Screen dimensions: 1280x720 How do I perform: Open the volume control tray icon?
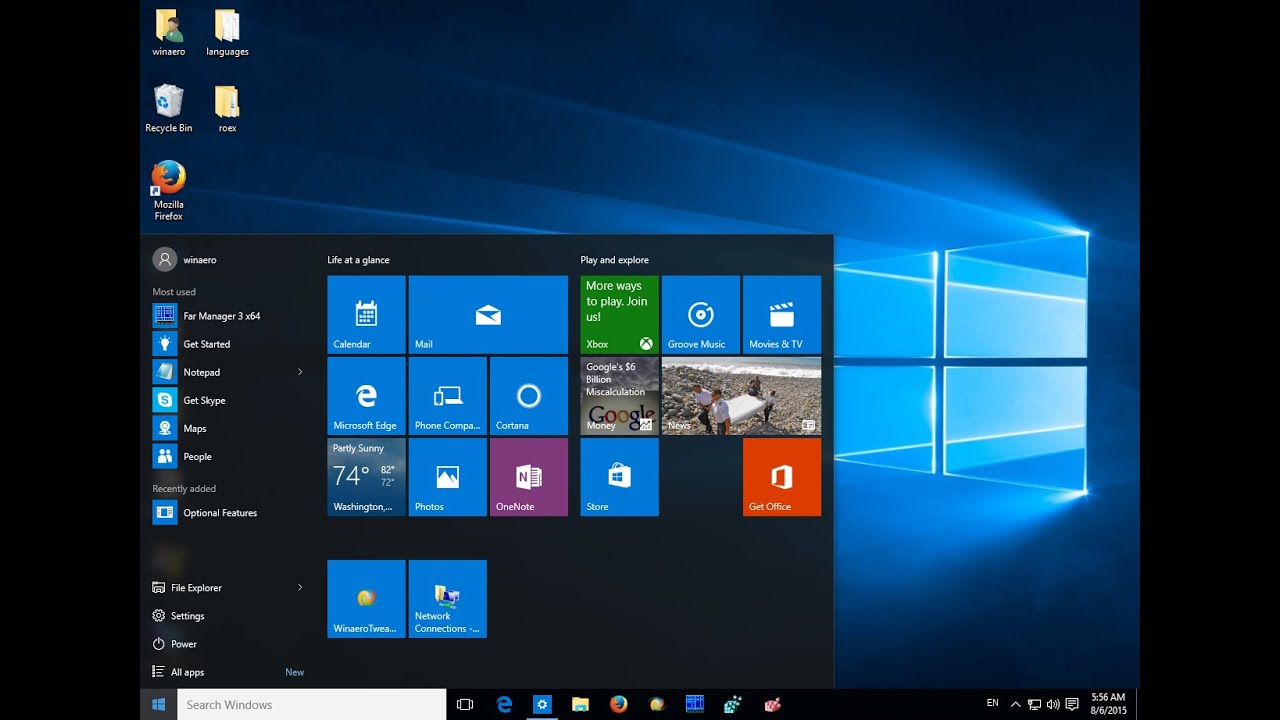(x=1053, y=704)
